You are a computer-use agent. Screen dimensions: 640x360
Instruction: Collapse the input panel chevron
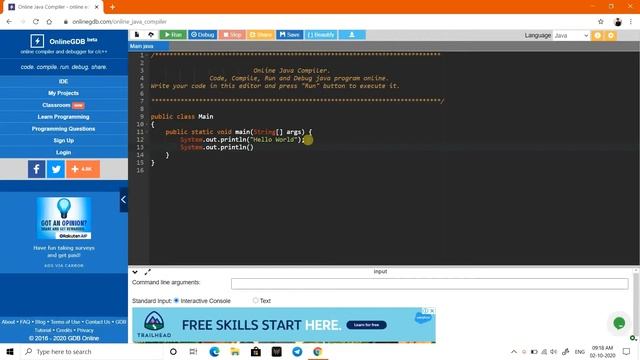point(135,272)
